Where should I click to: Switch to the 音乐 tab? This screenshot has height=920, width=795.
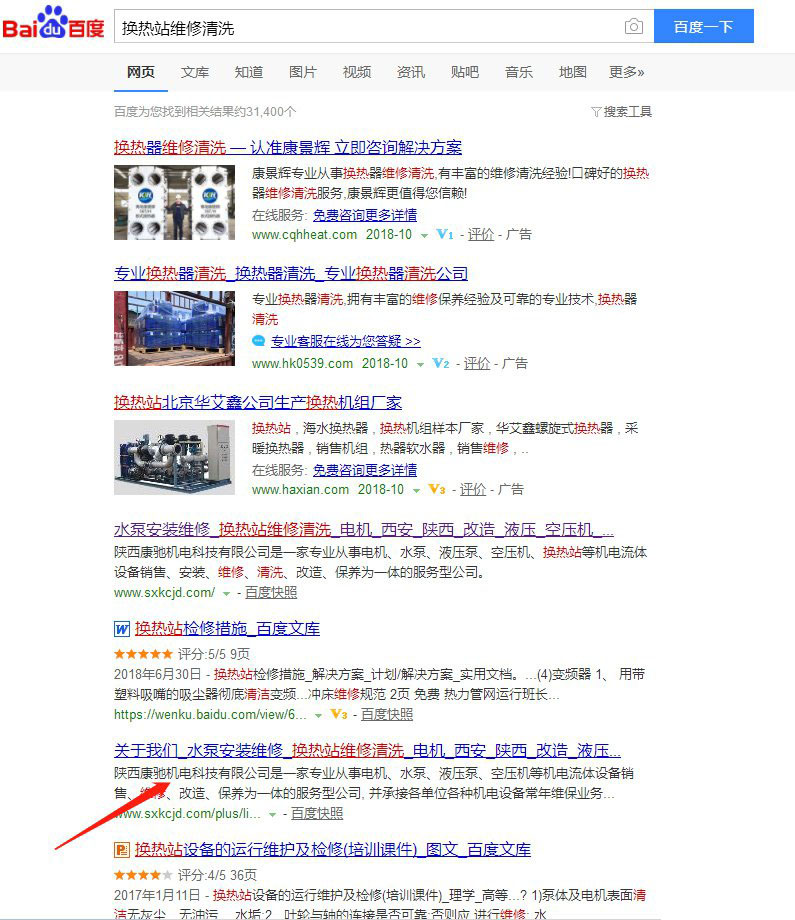[x=519, y=72]
